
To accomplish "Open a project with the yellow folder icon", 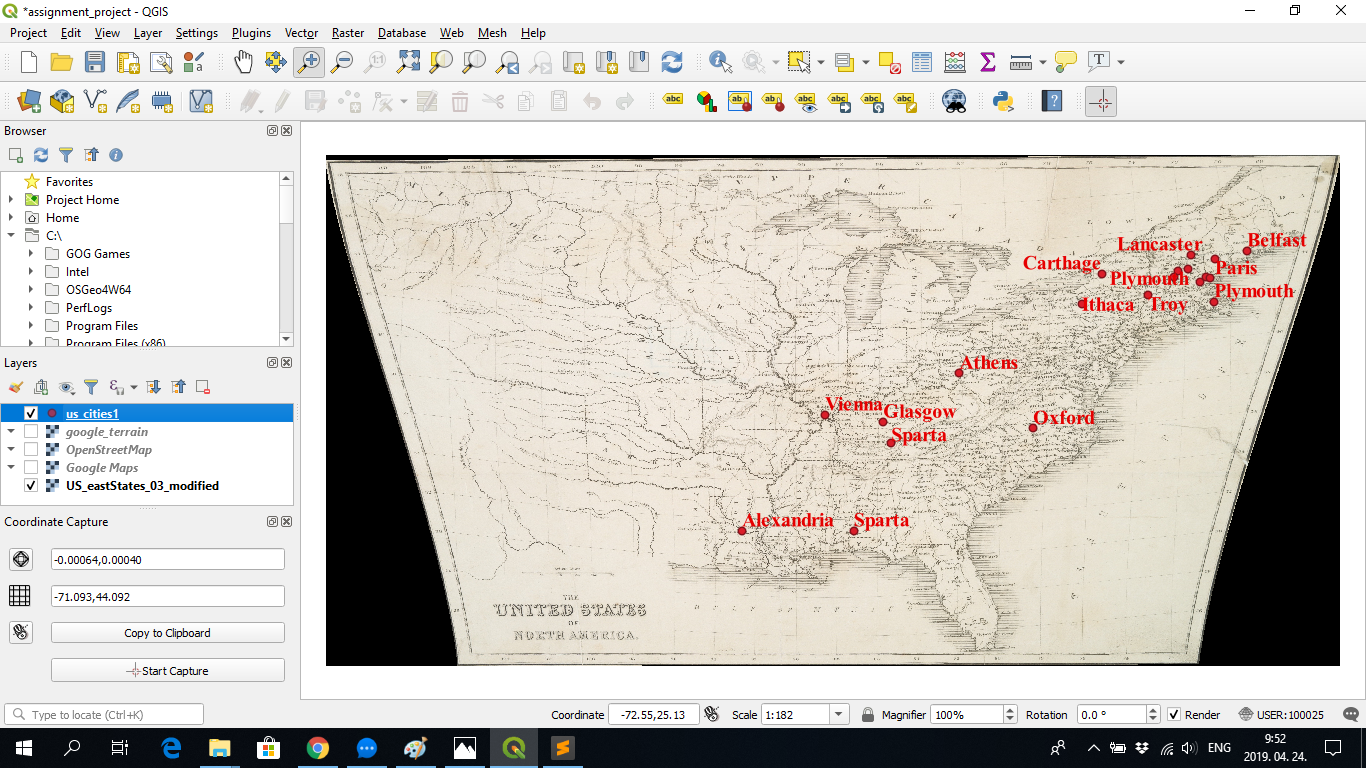I will 62,62.
